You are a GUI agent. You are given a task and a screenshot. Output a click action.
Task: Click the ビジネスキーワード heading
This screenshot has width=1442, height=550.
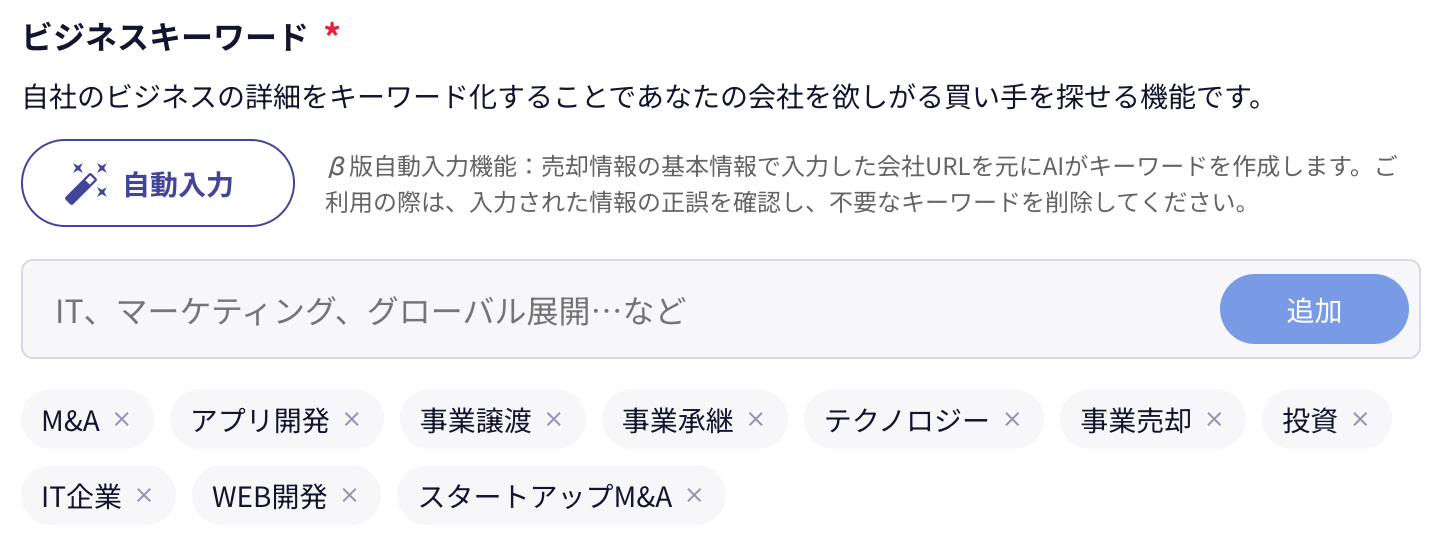(x=165, y=38)
